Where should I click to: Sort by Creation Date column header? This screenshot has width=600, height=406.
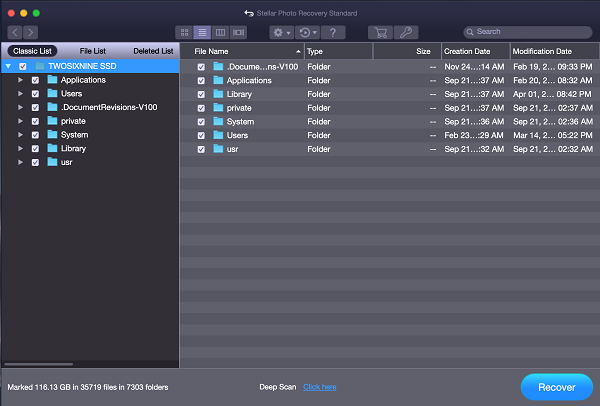pyautogui.click(x=476, y=51)
